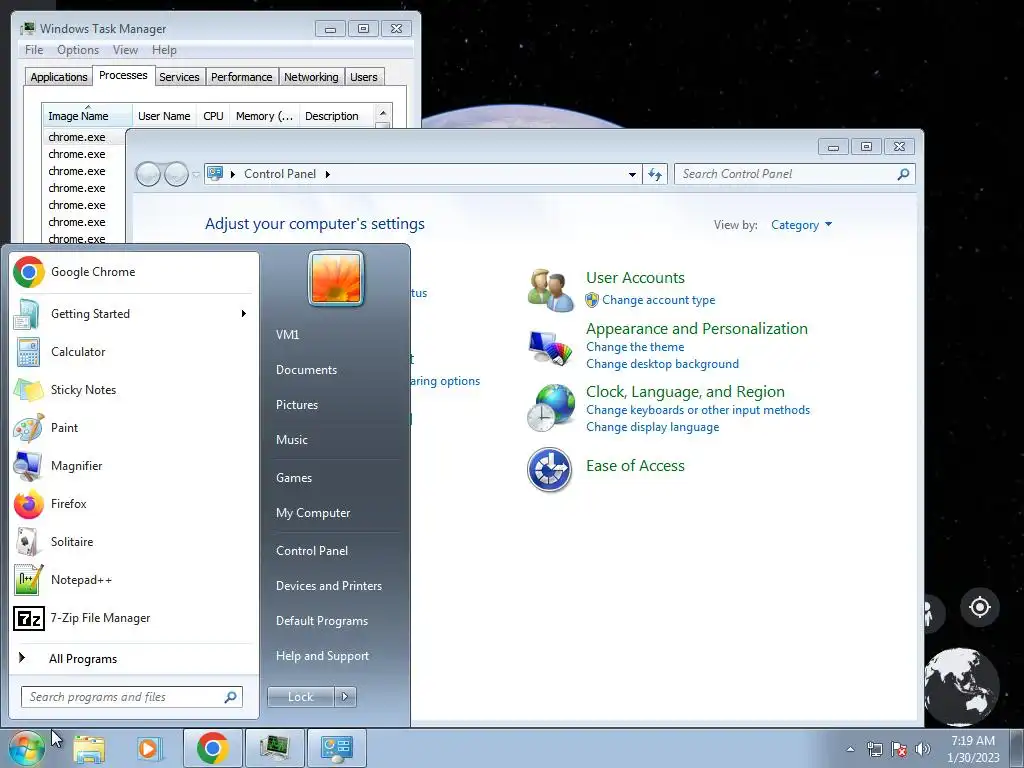Image resolution: width=1024 pixels, height=768 pixels.
Task: Launch Paint from the Start menu
Action: click(x=134, y=428)
